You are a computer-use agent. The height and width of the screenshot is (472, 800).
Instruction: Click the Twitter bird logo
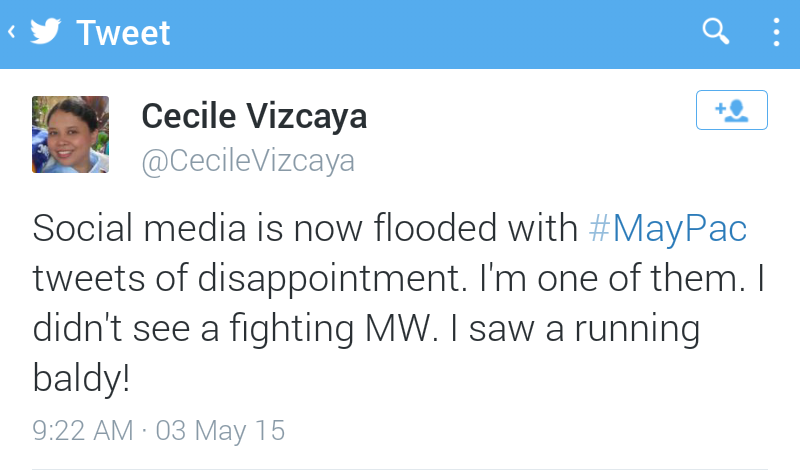[45, 32]
